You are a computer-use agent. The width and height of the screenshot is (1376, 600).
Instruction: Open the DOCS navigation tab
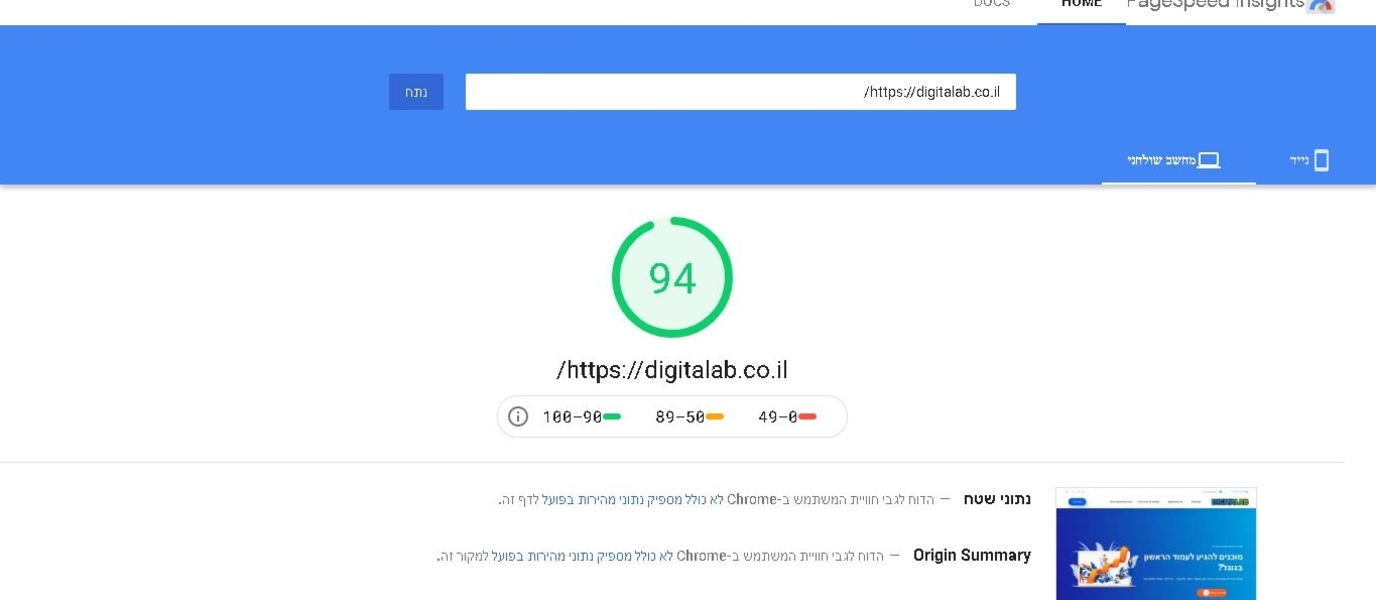pos(991,4)
